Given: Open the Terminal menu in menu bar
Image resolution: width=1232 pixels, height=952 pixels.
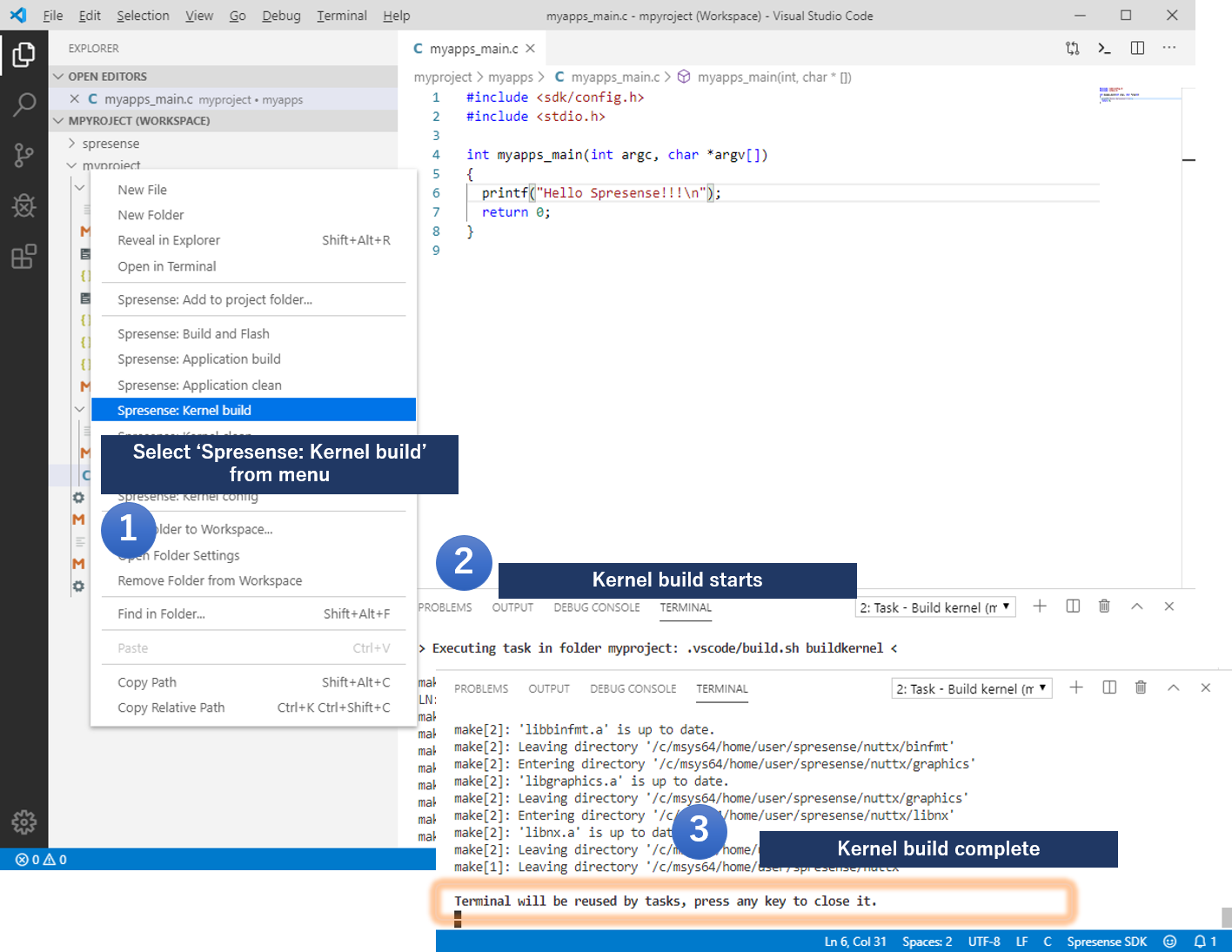Looking at the screenshot, I should pos(341,16).
